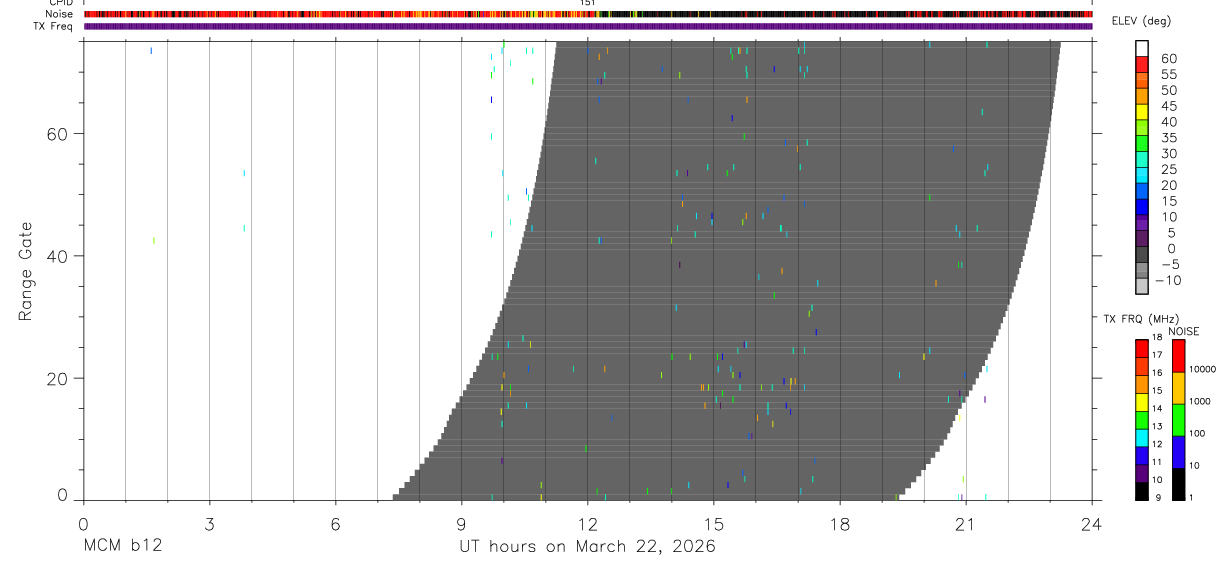Click the '9' label in TX FRQ legend
Image resolution: width=1228 pixels, height=567 pixels.
[x=1158, y=497]
